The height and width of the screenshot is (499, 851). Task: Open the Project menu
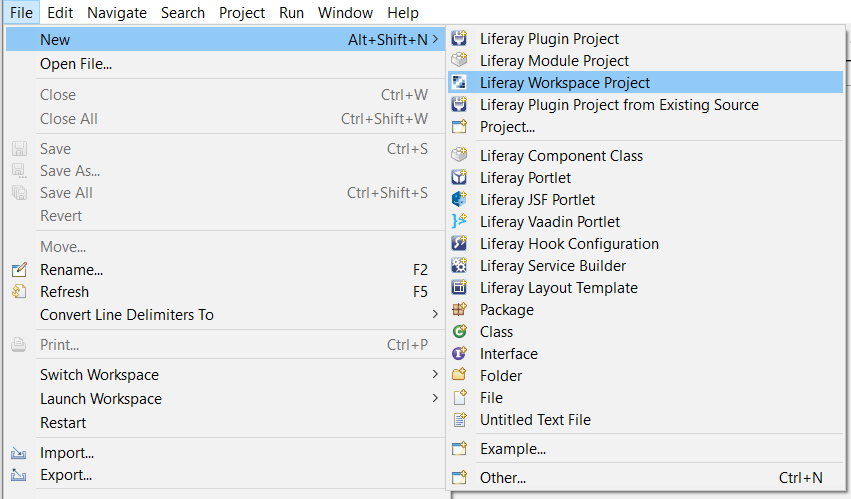click(x=242, y=12)
